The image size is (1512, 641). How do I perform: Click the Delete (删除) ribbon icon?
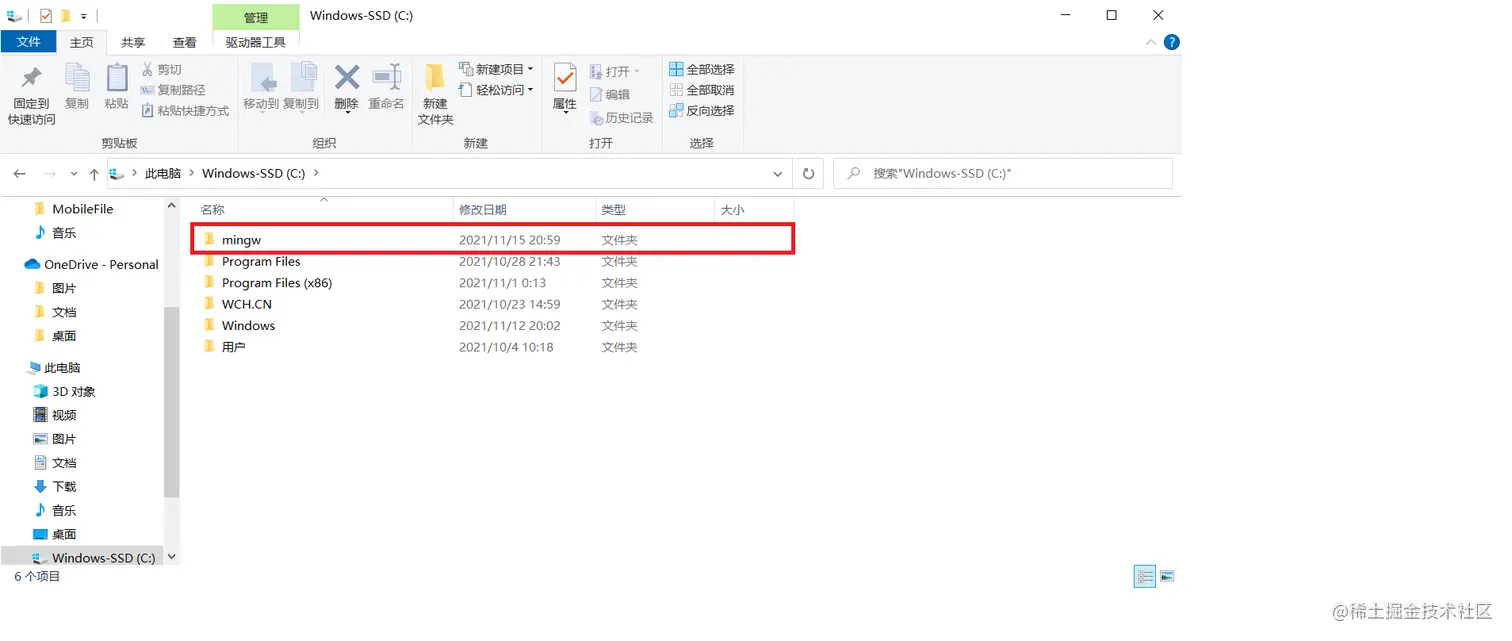[x=346, y=88]
